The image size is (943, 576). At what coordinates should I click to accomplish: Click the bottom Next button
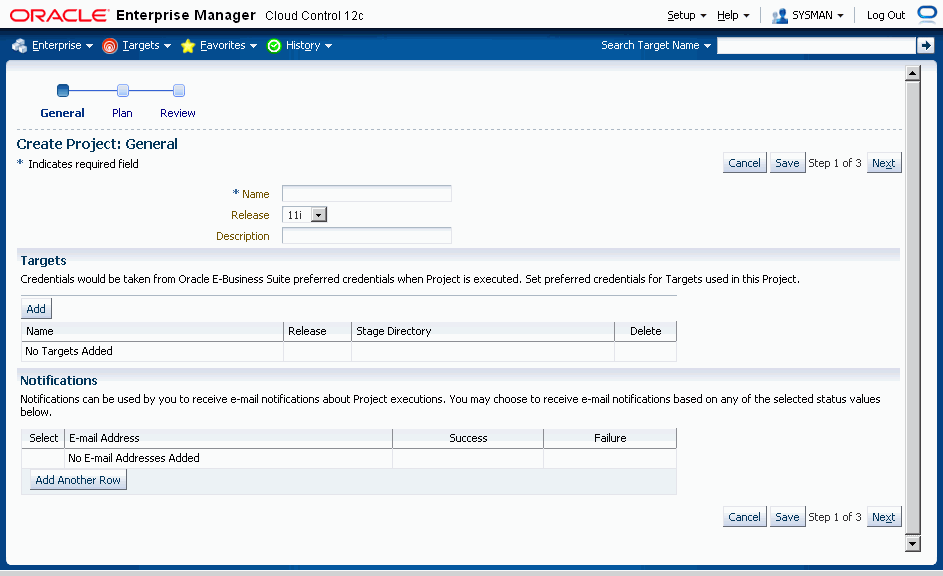coord(884,517)
